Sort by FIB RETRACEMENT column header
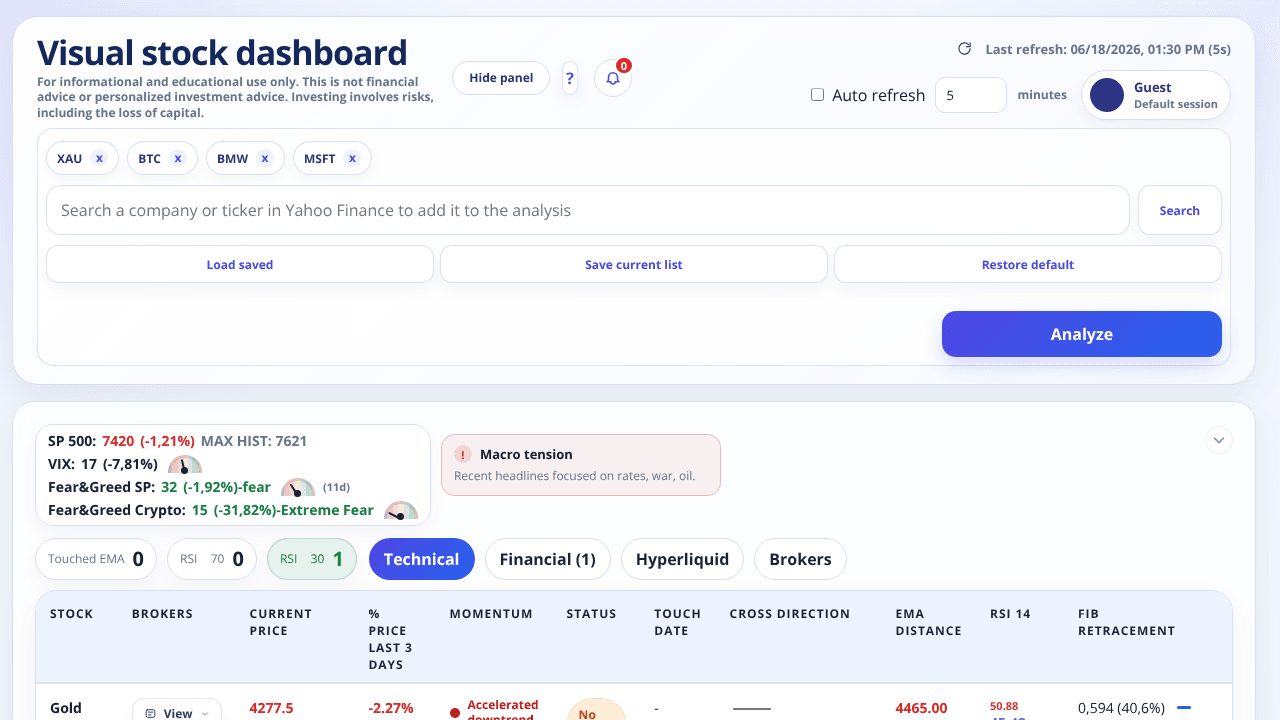The height and width of the screenshot is (720, 1280). click(1127, 622)
